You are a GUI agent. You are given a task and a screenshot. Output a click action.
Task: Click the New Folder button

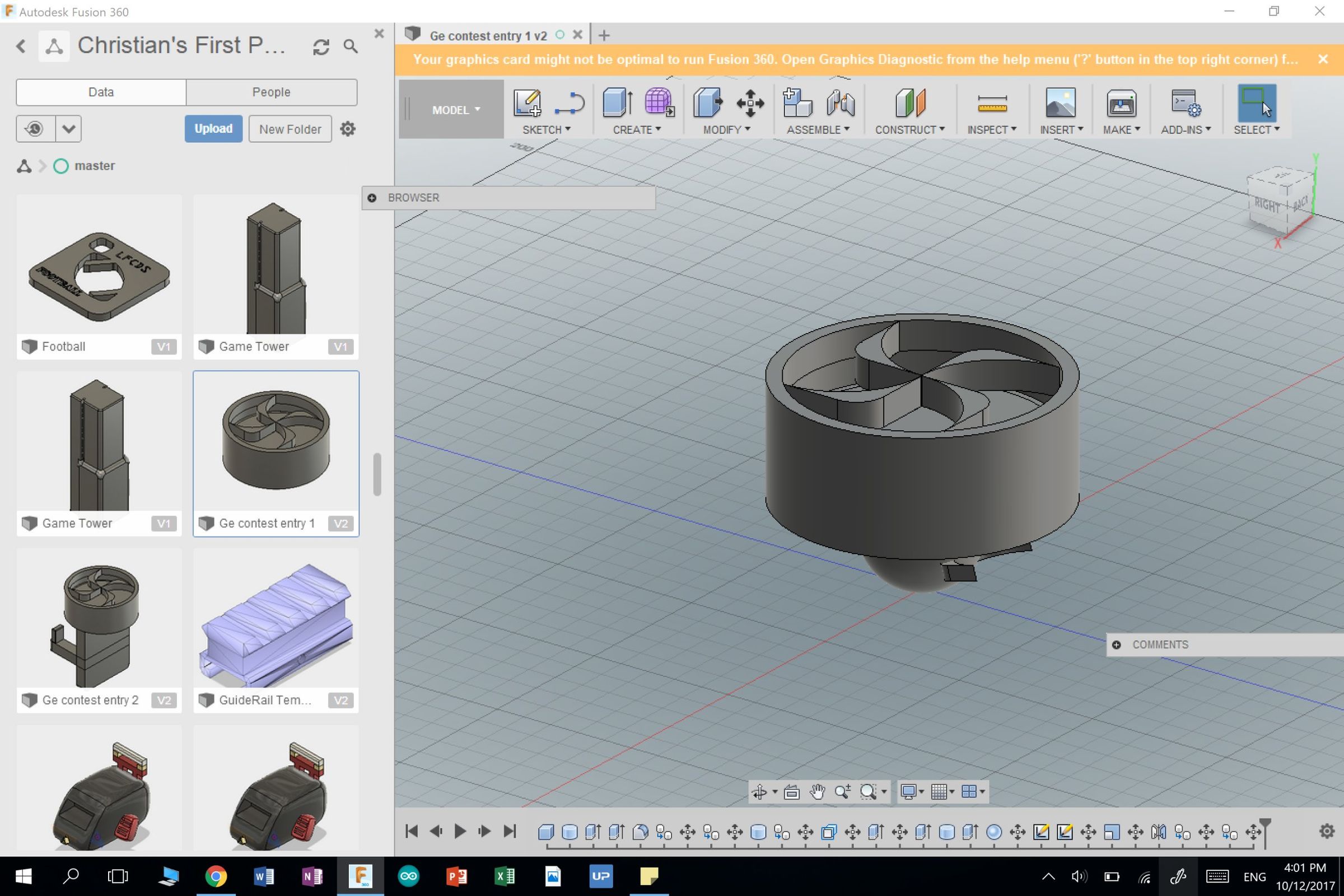[290, 129]
